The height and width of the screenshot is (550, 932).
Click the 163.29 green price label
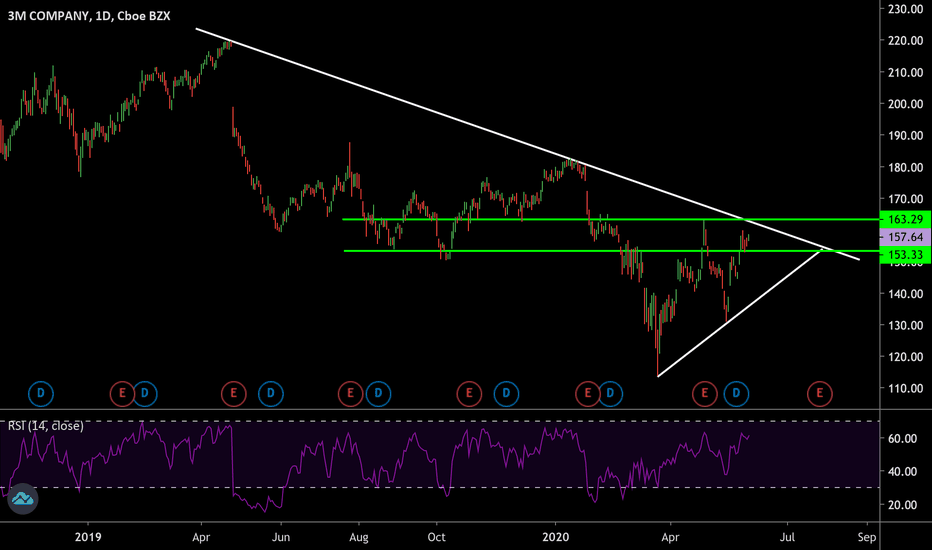tap(905, 219)
